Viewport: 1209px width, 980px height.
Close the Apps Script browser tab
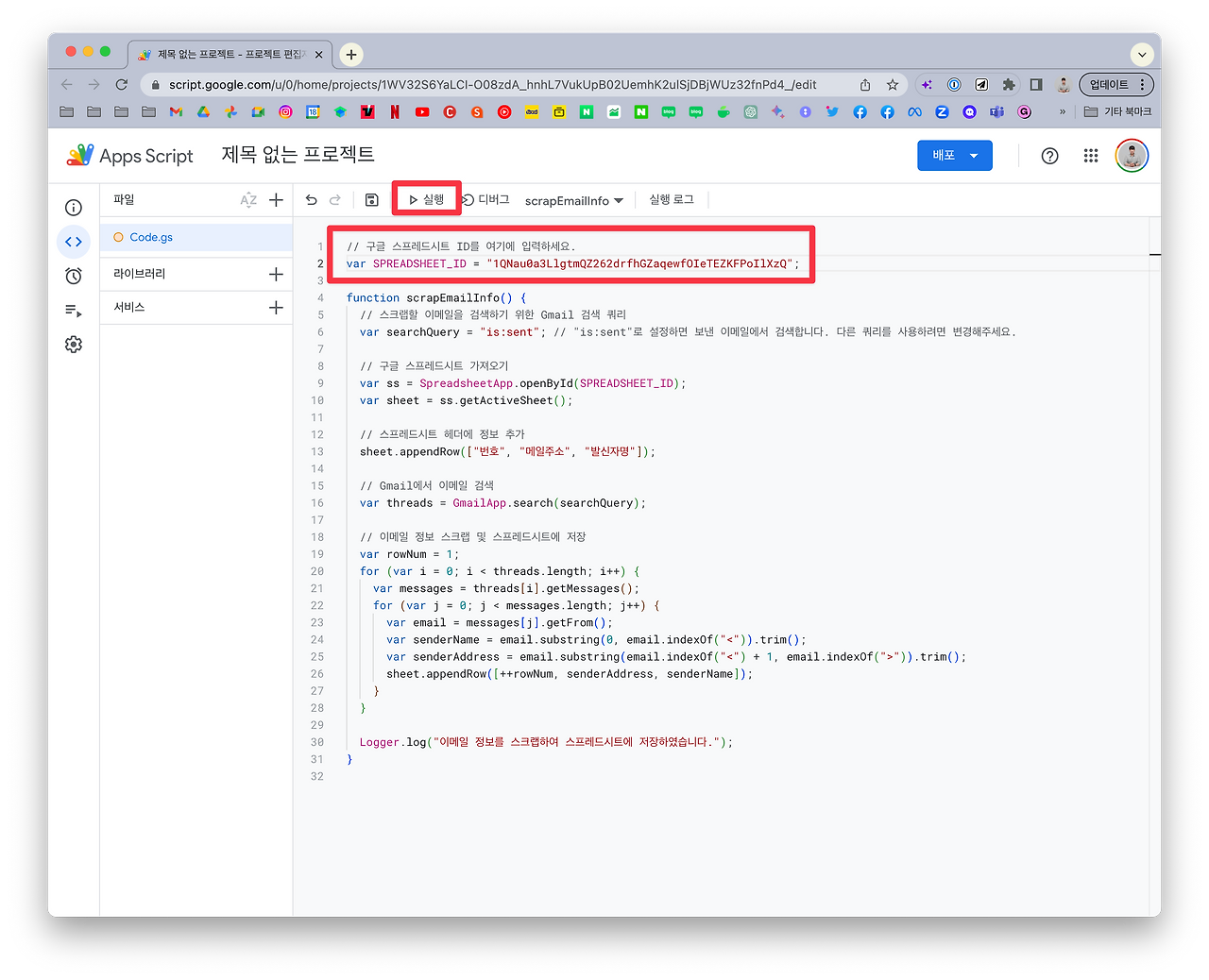(x=318, y=55)
